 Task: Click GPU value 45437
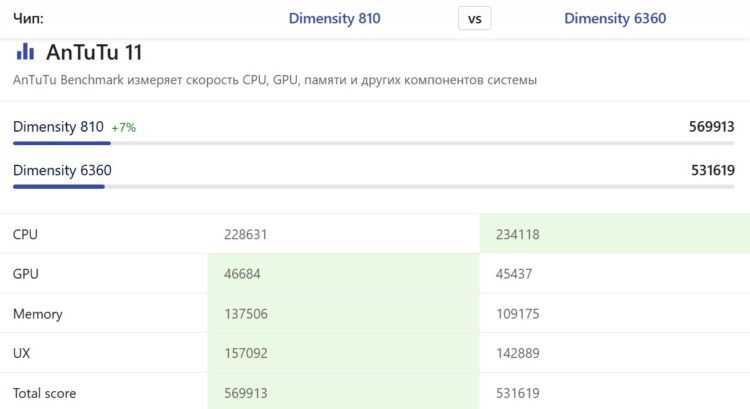[x=514, y=274]
